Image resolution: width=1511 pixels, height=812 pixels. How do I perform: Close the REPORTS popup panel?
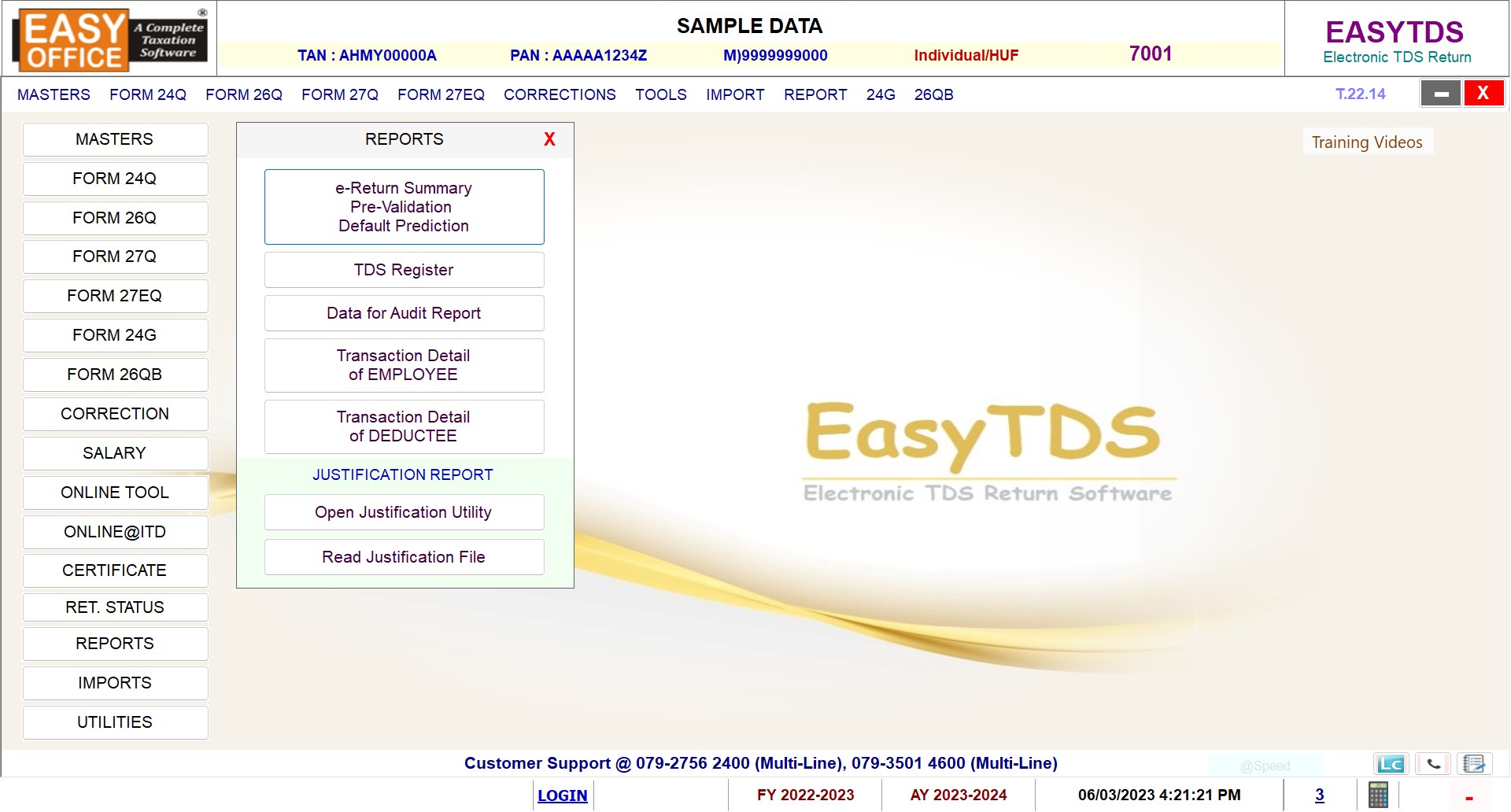pyautogui.click(x=549, y=139)
